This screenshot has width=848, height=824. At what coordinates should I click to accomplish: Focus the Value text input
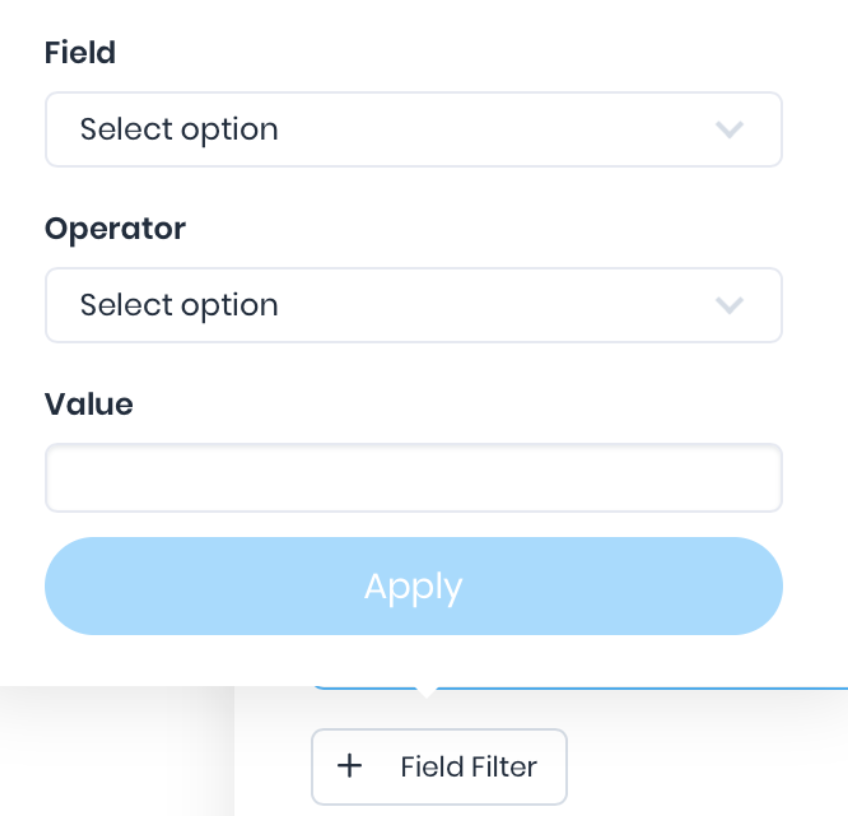coord(413,478)
